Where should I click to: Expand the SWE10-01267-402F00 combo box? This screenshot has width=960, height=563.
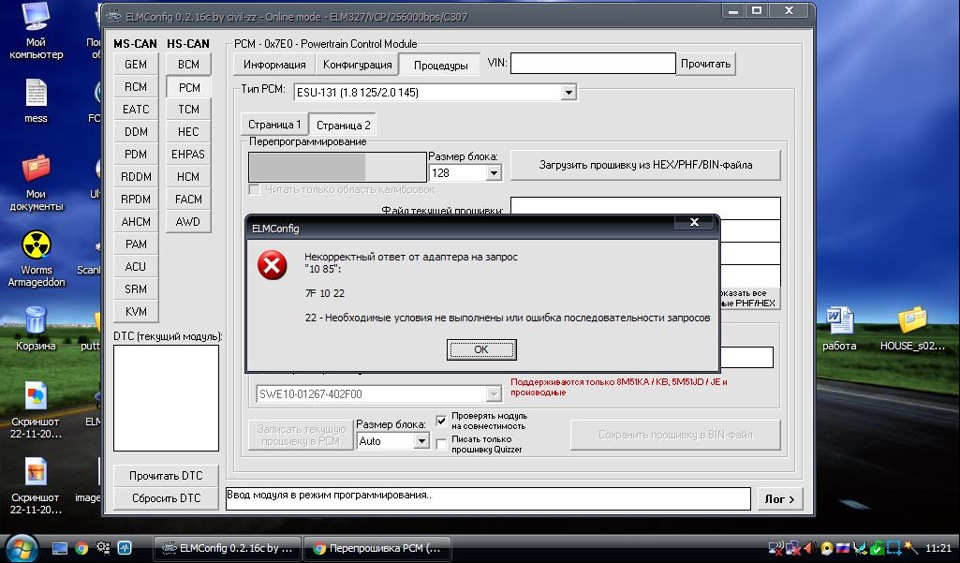pos(493,394)
